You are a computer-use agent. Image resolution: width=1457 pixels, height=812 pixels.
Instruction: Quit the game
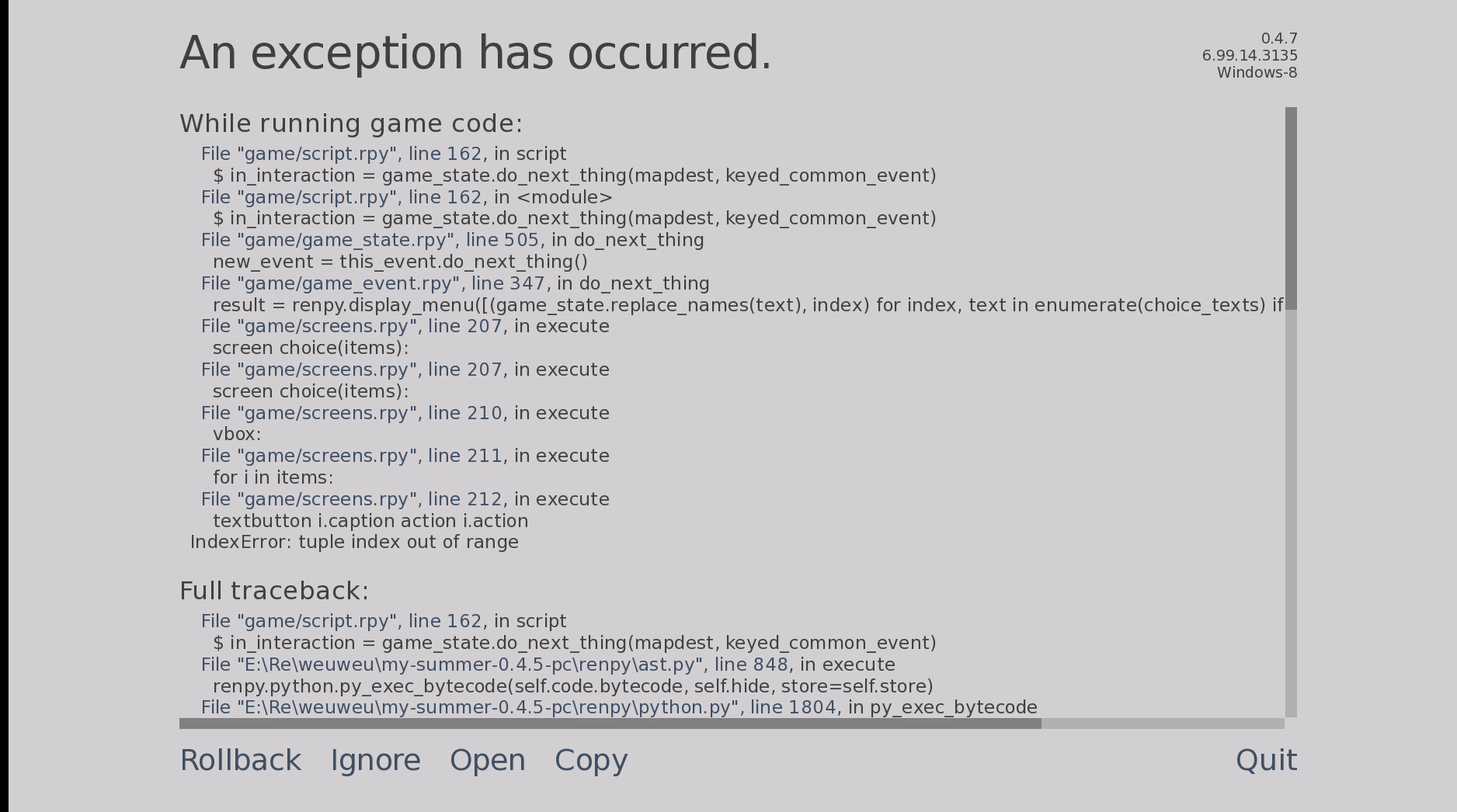pos(1265,761)
